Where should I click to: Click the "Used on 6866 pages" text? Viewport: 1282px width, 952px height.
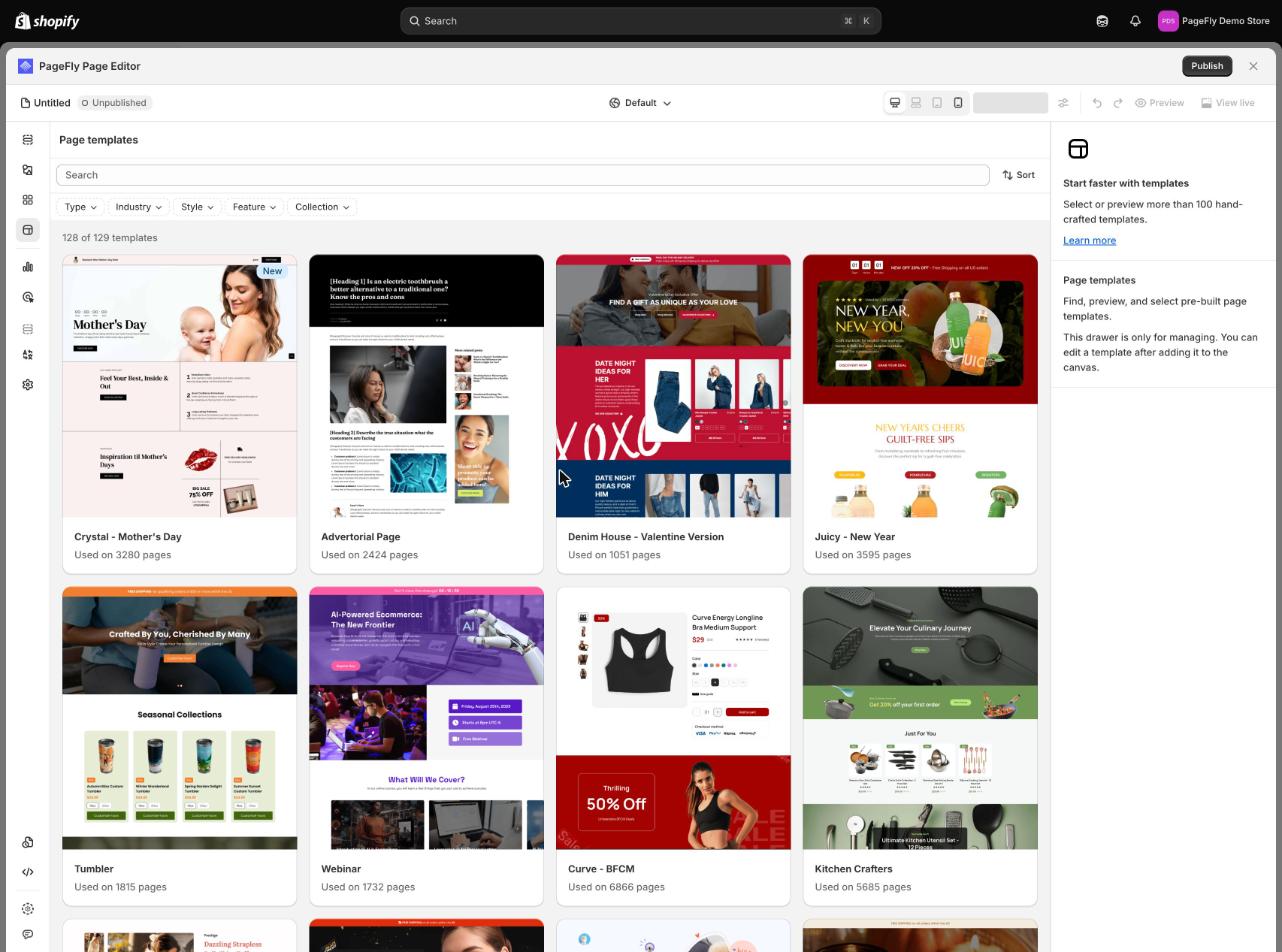616,887
